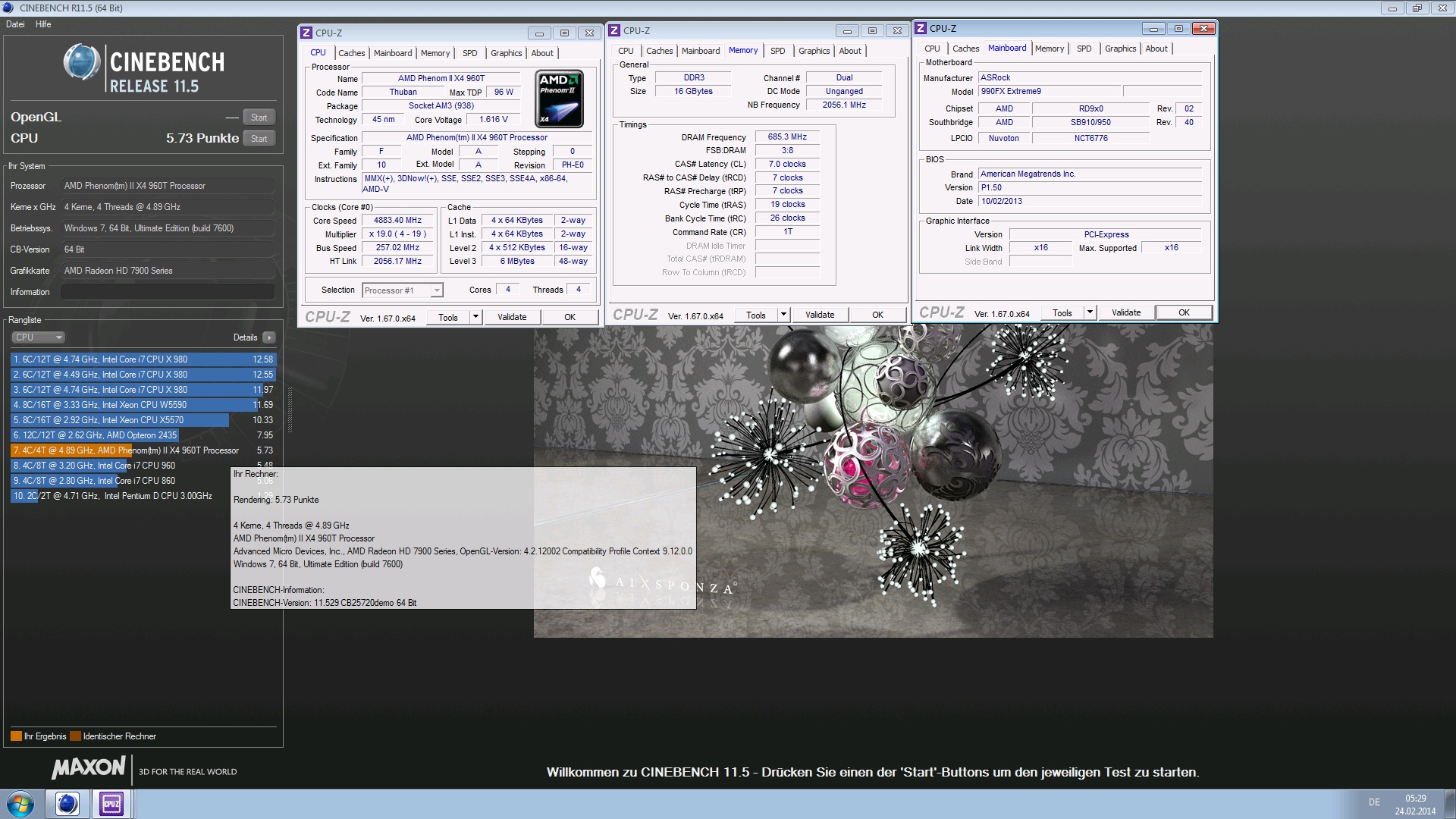Click the DE language indicator in tray
1456x819 pixels.
(1374, 802)
